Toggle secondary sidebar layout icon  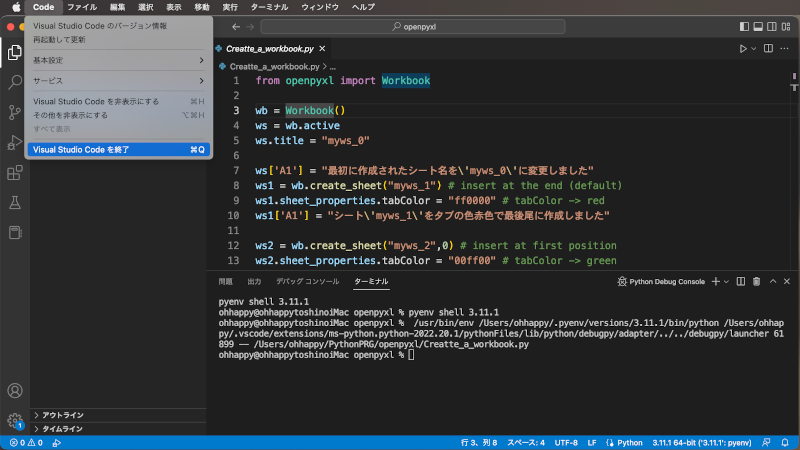(x=772, y=27)
